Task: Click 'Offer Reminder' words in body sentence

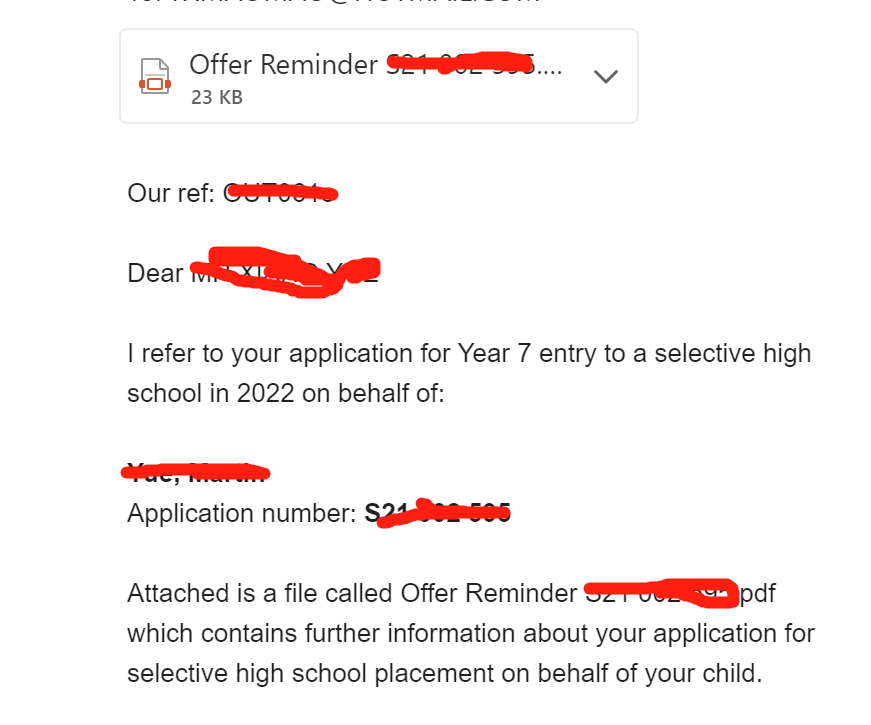Action: click(x=489, y=593)
